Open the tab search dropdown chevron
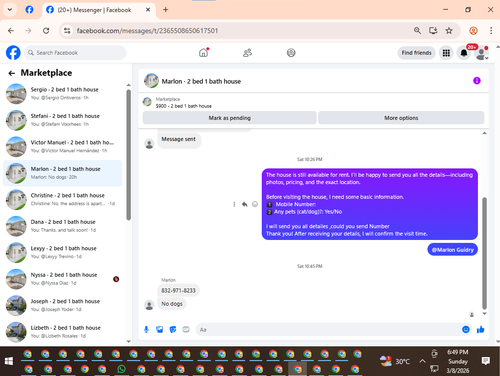Image resolution: width=500 pixels, height=376 pixels. tap(10, 10)
